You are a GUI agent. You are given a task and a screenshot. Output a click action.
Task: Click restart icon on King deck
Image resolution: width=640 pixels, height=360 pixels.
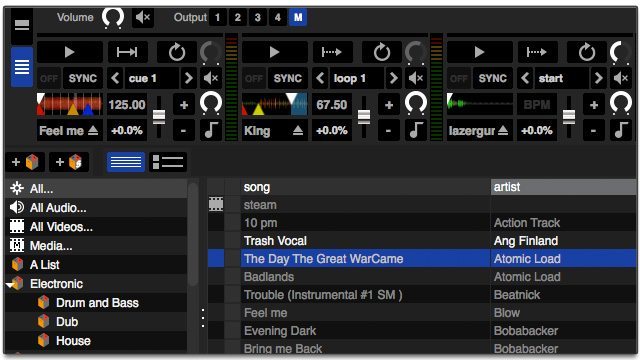tap(382, 52)
